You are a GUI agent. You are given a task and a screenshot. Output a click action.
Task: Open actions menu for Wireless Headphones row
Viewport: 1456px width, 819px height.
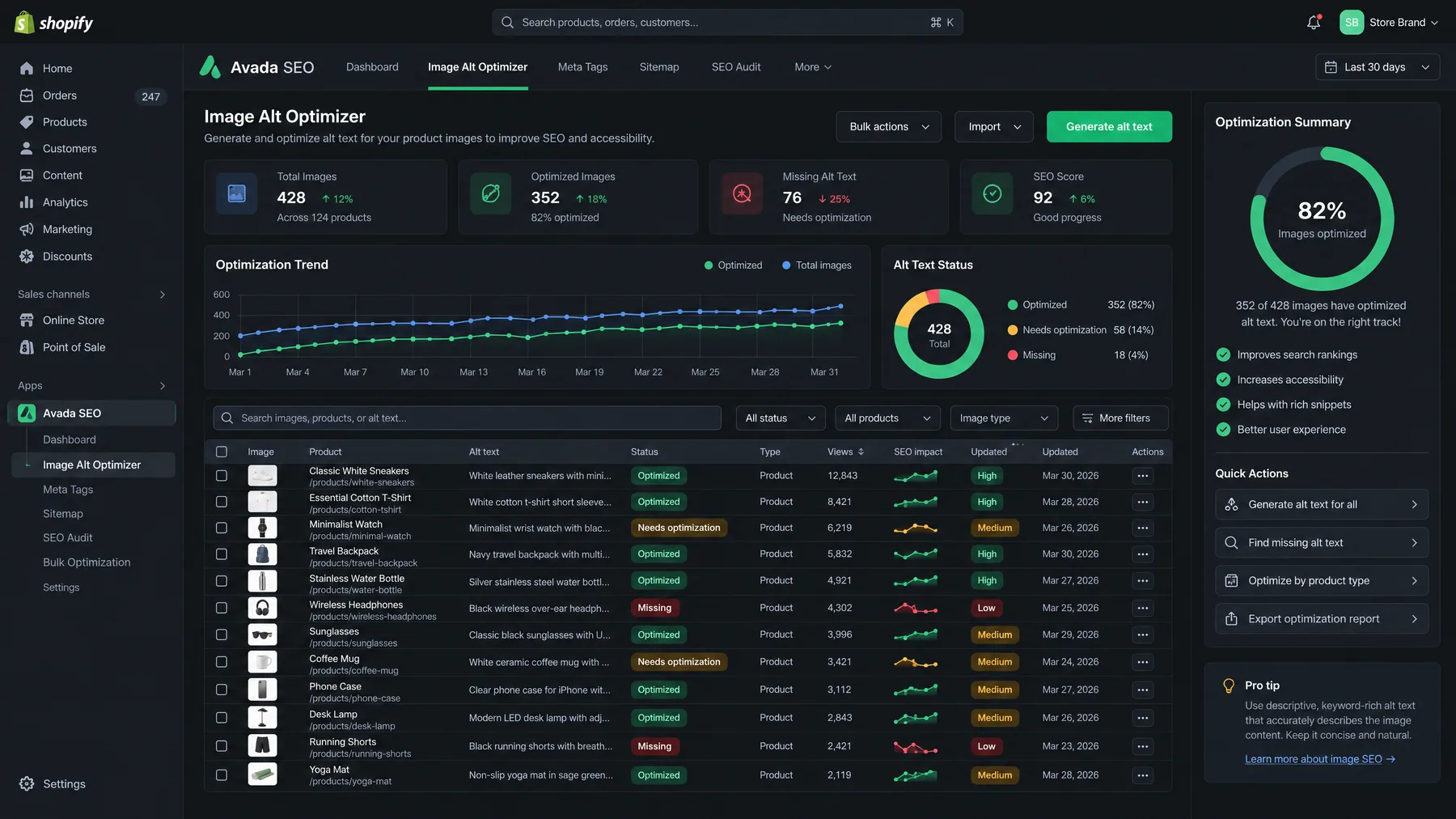(1142, 608)
